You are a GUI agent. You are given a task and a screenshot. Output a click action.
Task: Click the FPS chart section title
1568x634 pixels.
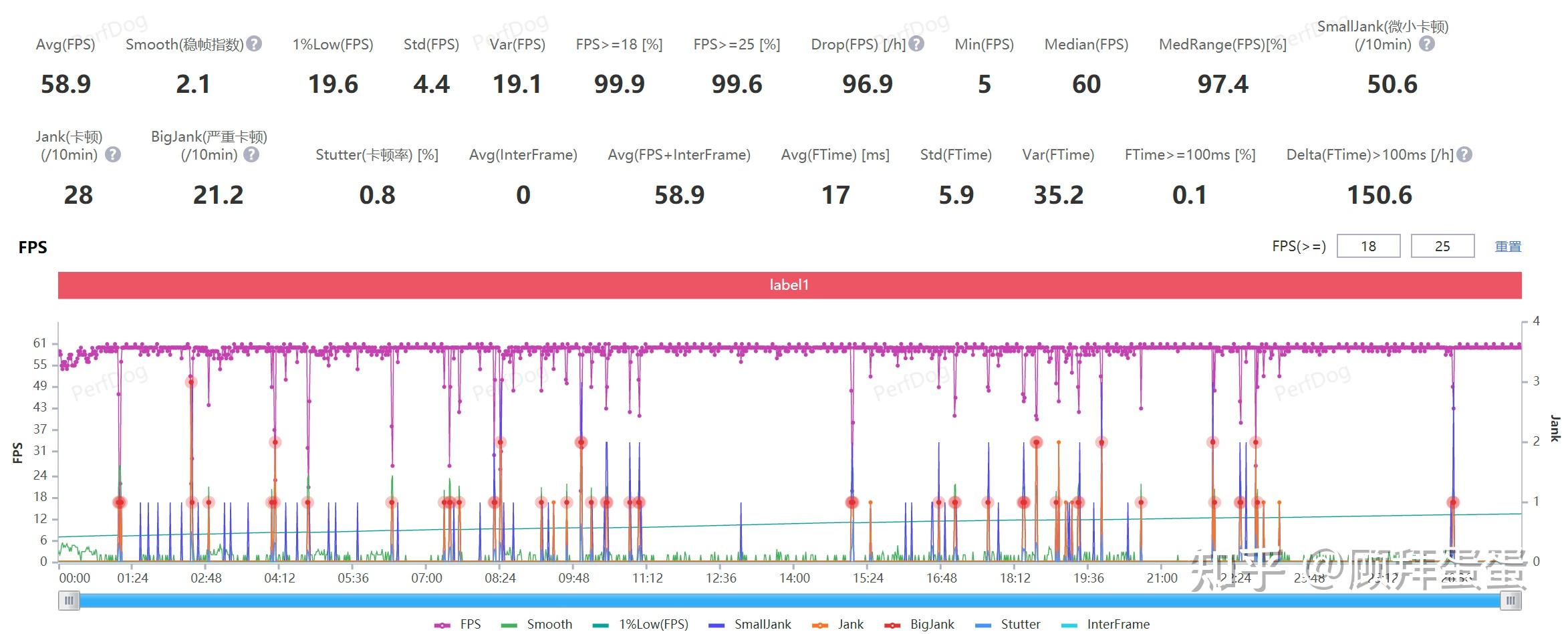point(33,247)
